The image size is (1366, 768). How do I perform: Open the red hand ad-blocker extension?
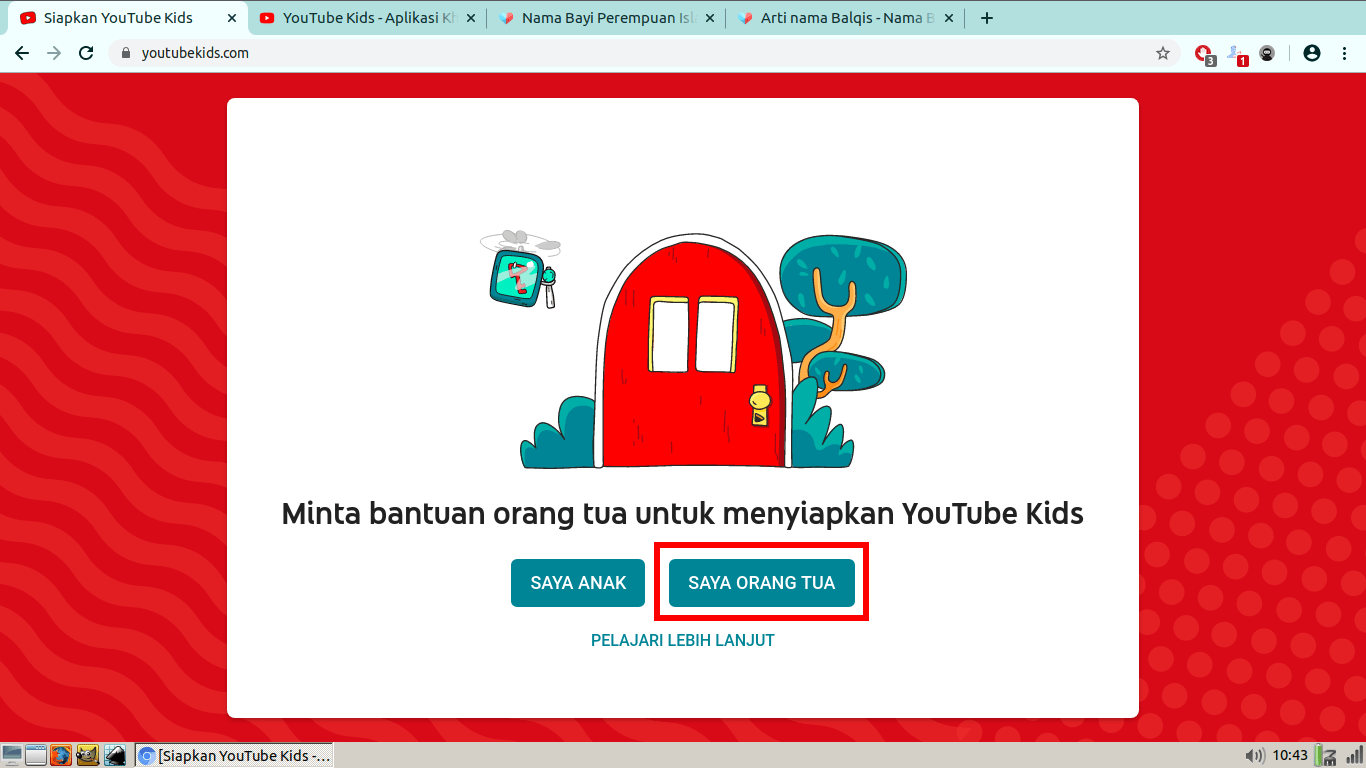1204,54
